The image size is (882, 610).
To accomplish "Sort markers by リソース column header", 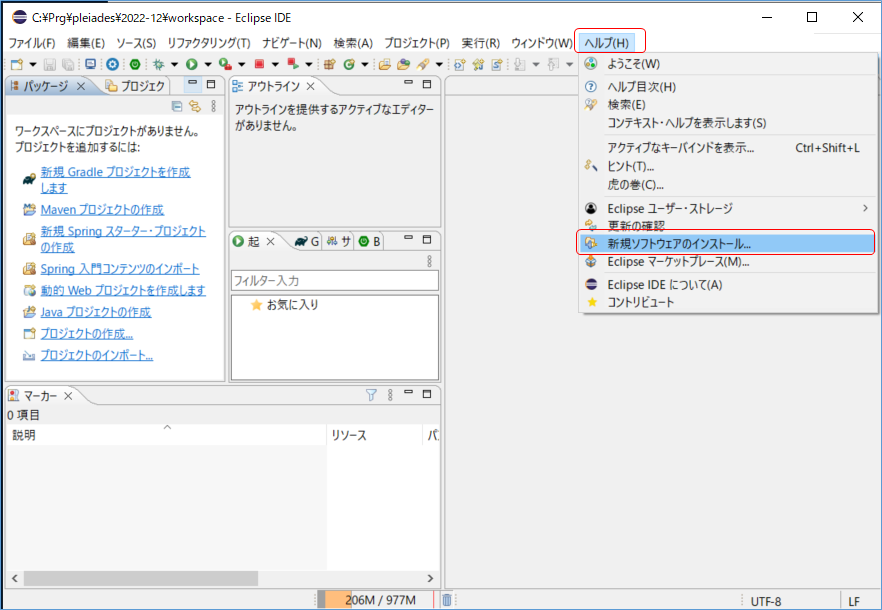I will click(x=374, y=435).
